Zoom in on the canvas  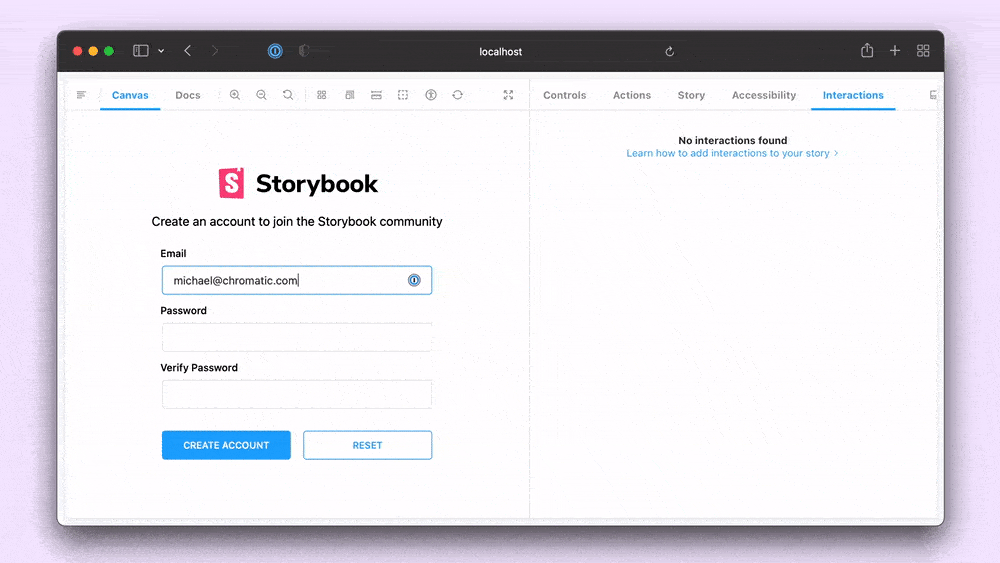235,95
